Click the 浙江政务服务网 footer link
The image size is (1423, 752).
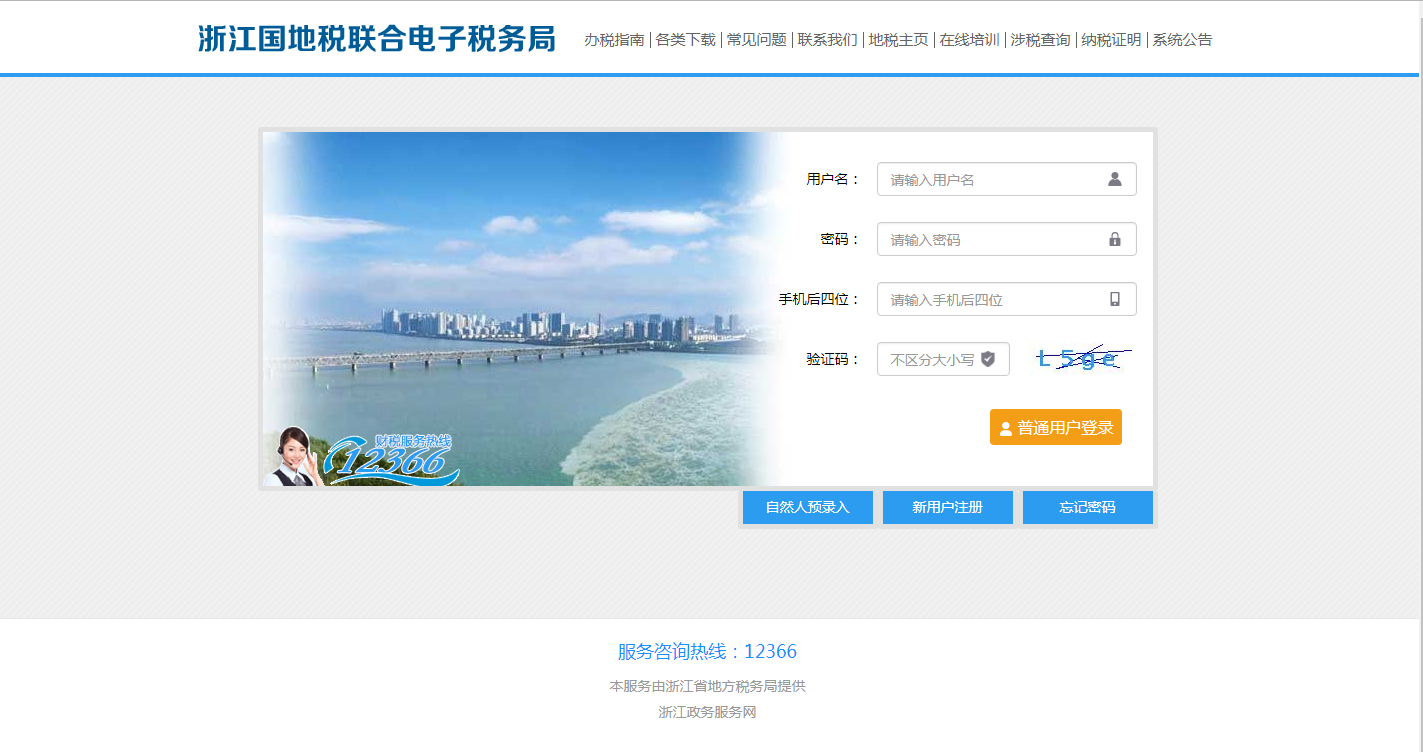[707, 713]
